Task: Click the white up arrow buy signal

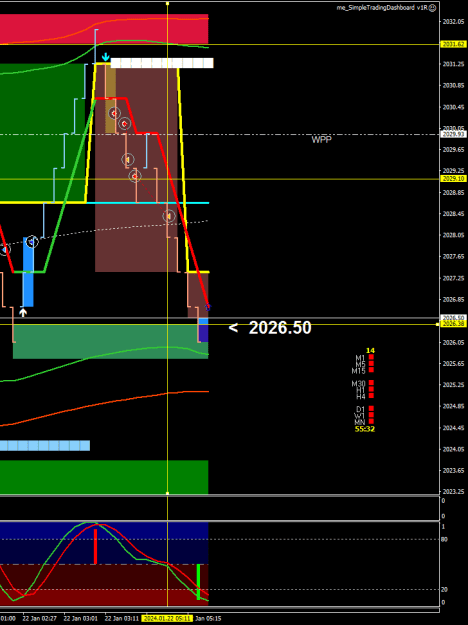Action: pyautogui.click(x=23, y=313)
